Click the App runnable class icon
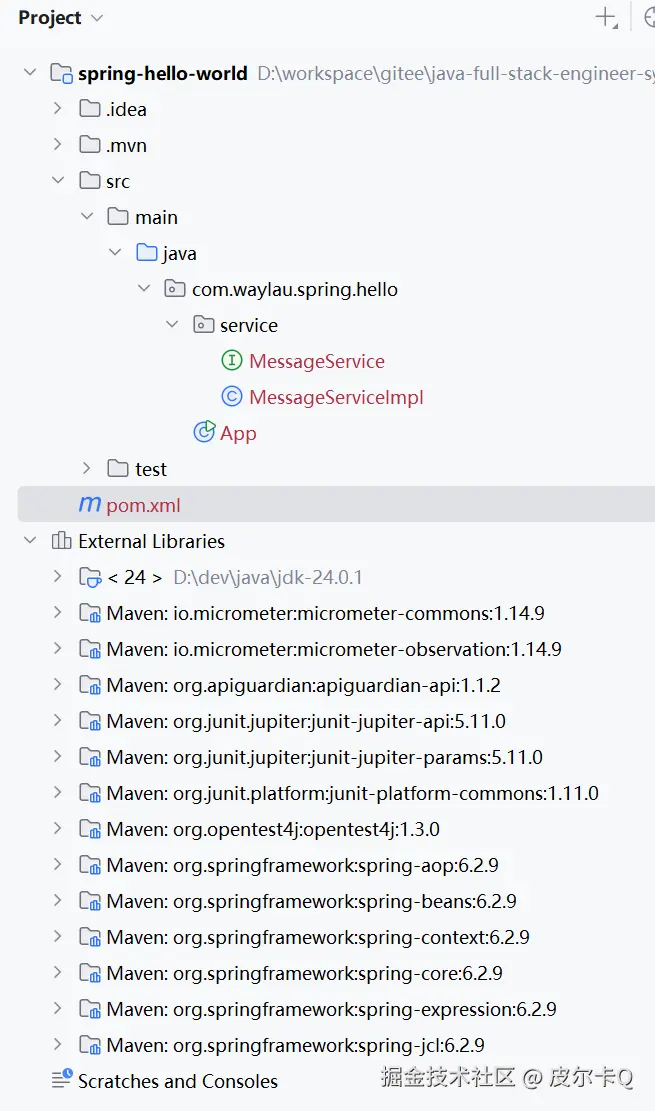 204,433
